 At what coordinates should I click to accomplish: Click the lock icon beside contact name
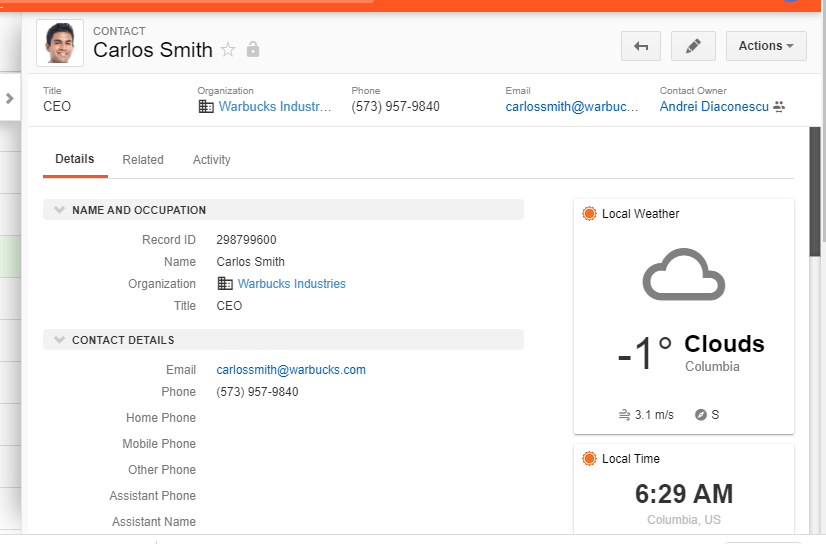[x=253, y=50]
